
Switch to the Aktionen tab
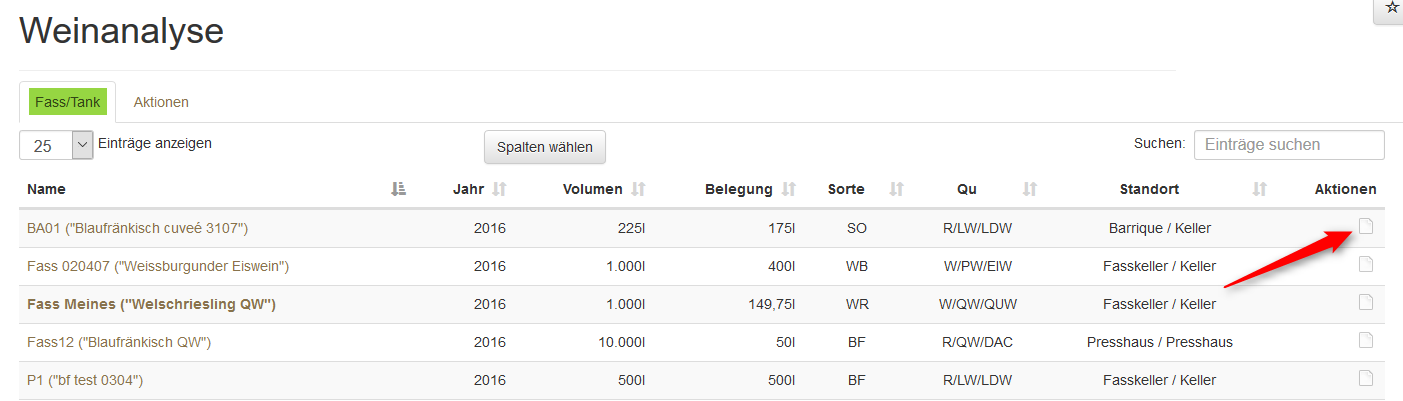click(x=161, y=102)
